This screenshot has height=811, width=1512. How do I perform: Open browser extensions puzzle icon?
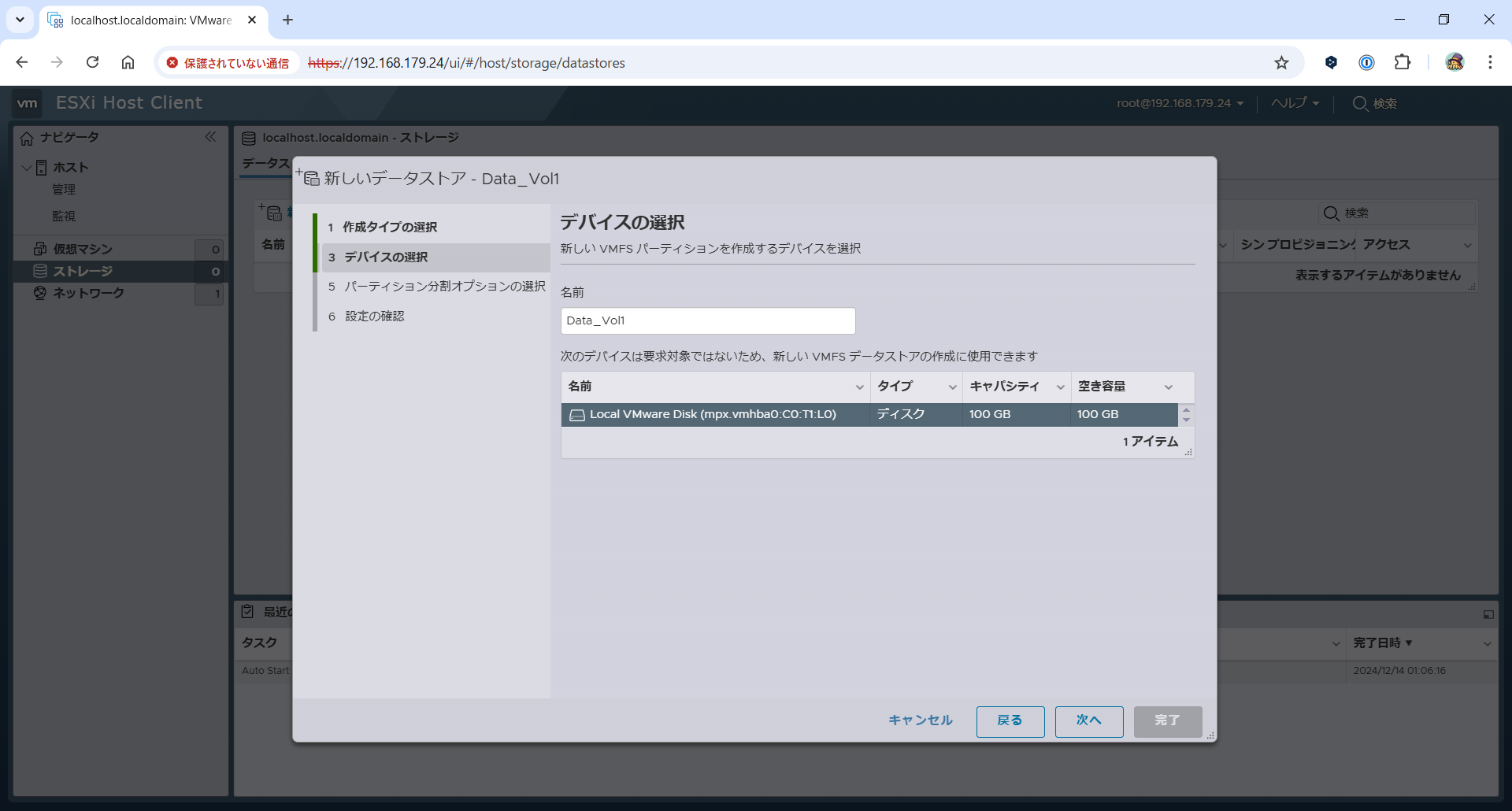(x=1403, y=62)
